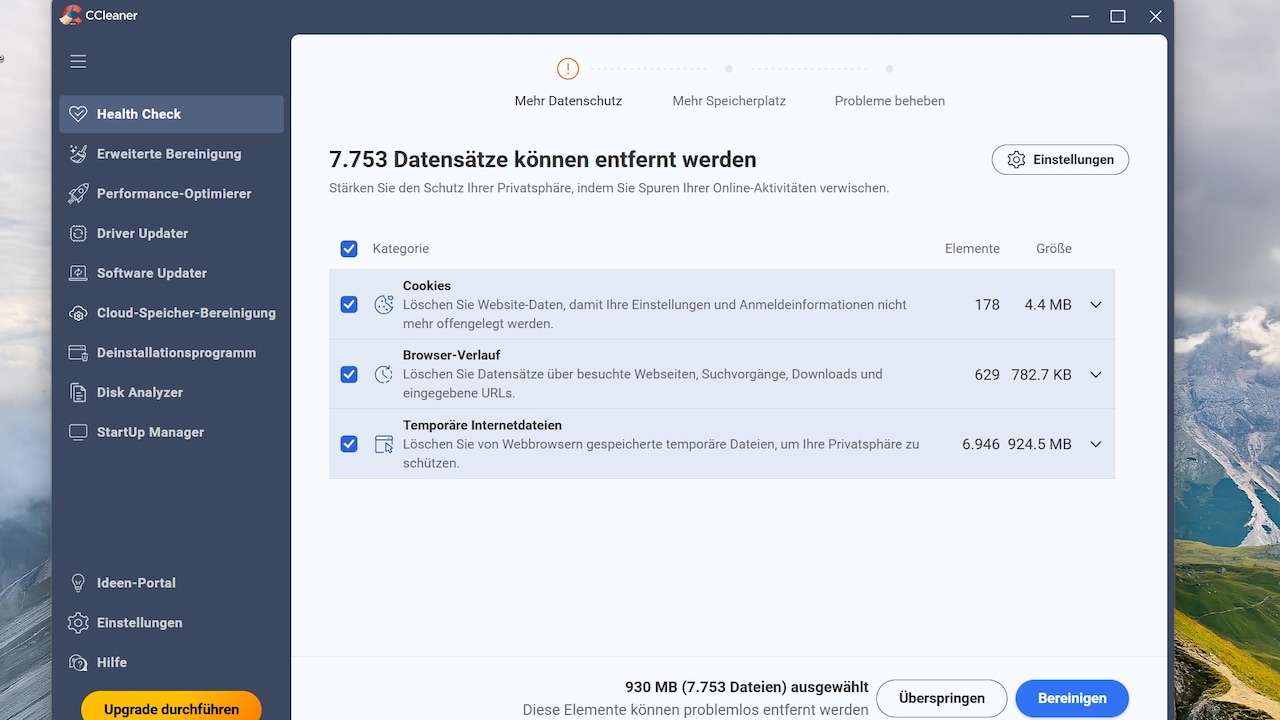Expand the Cookies row details
1280x720 pixels.
click(1095, 304)
